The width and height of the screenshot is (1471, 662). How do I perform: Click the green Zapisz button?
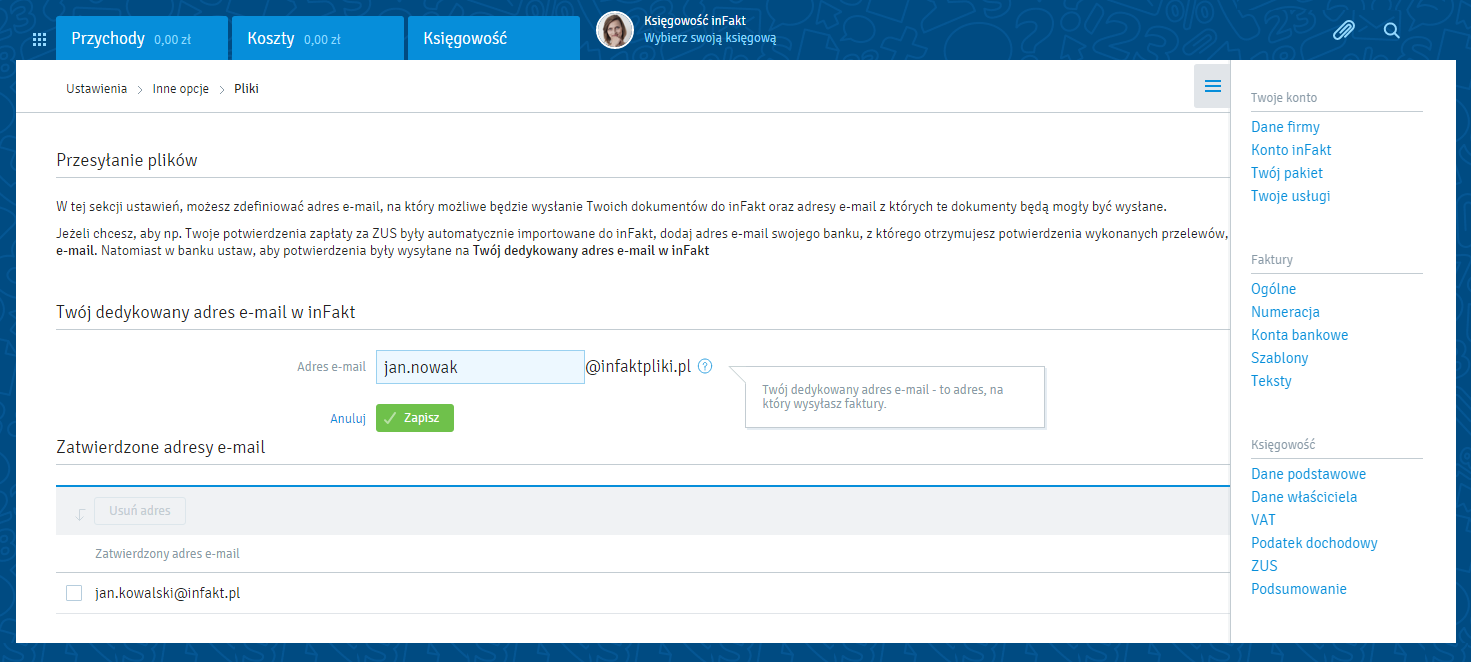coord(415,418)
